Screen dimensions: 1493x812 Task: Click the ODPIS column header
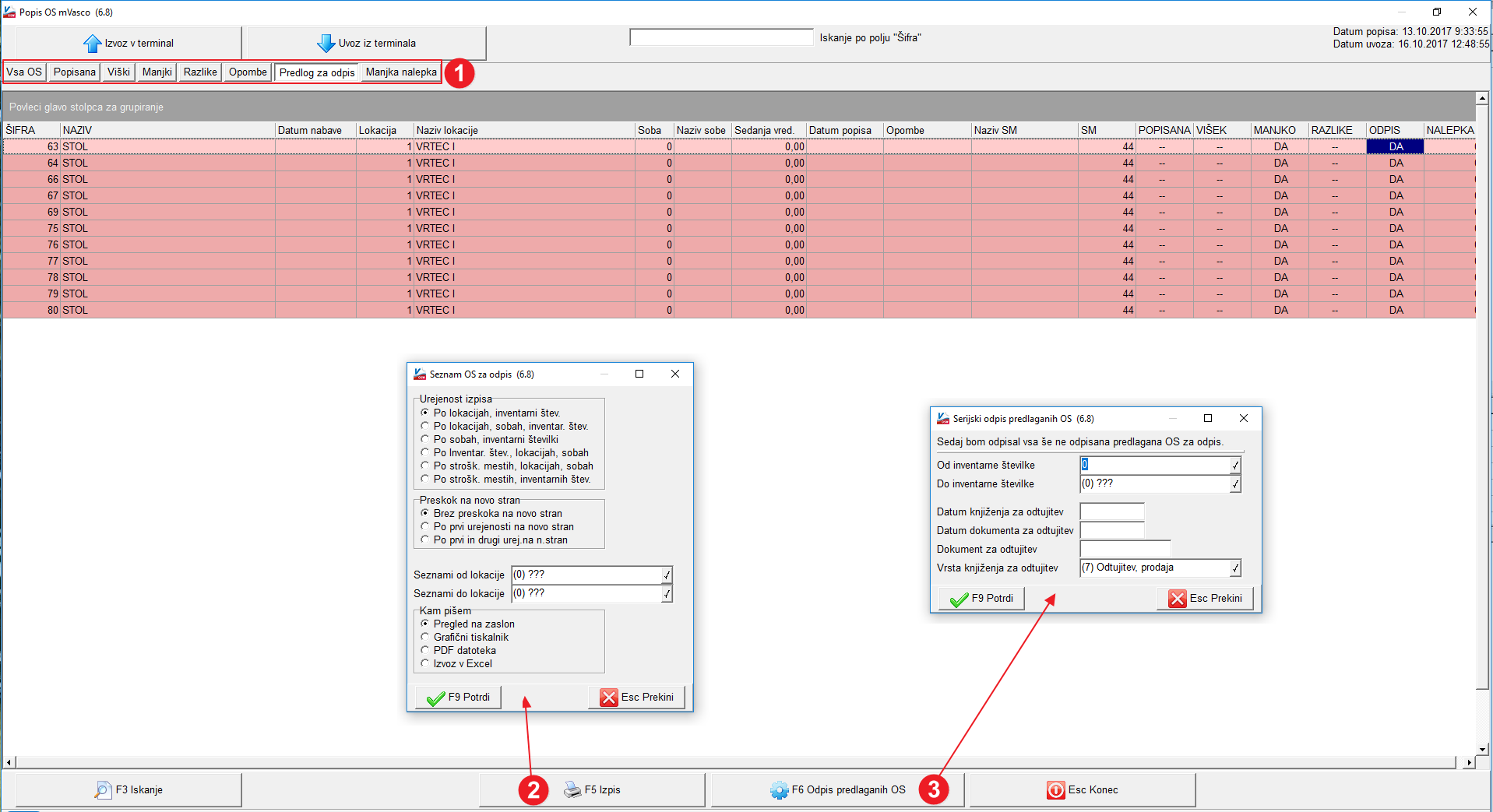click(1395, 131)
